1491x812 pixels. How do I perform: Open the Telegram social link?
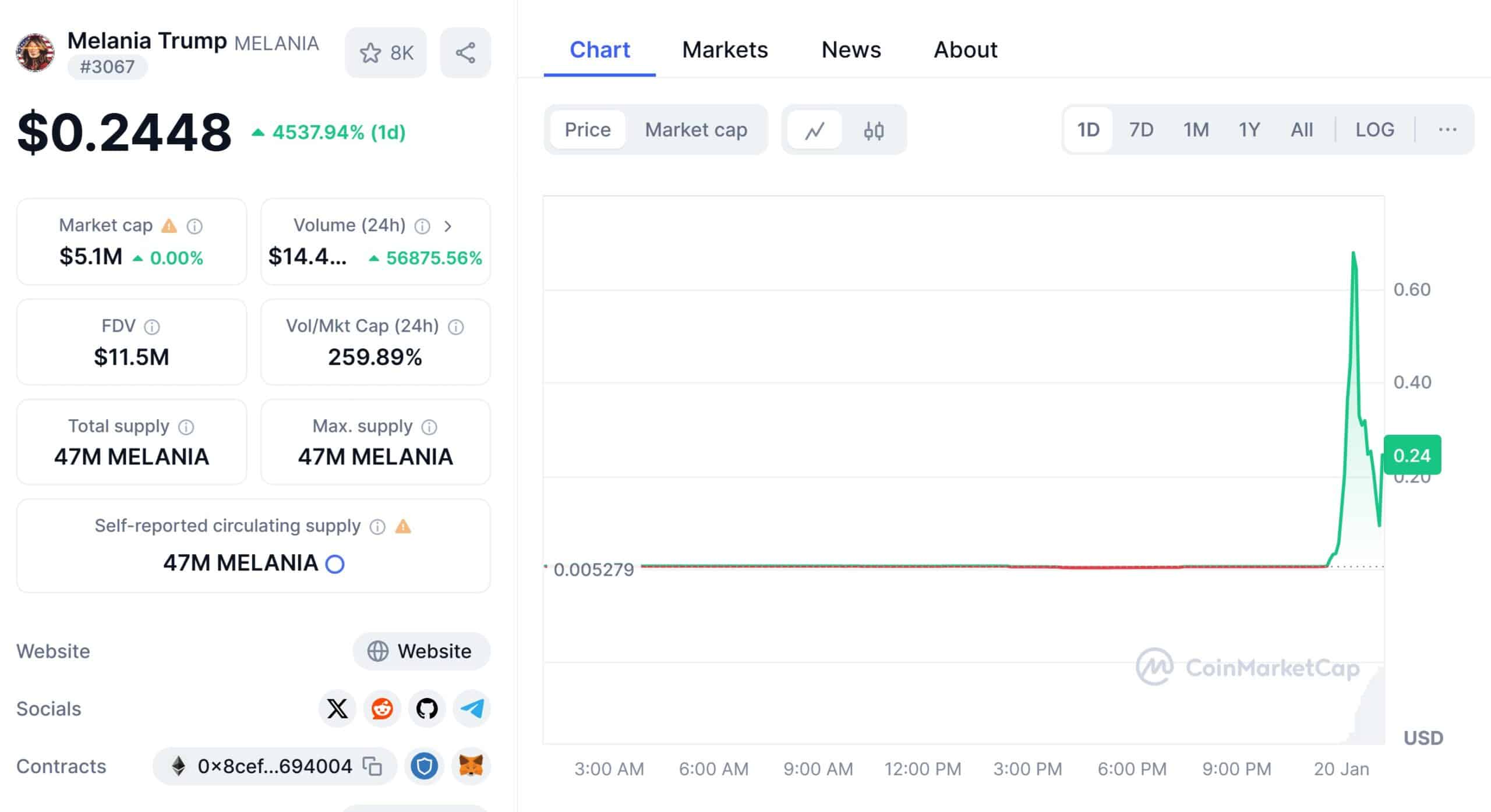tap(472, 708)
